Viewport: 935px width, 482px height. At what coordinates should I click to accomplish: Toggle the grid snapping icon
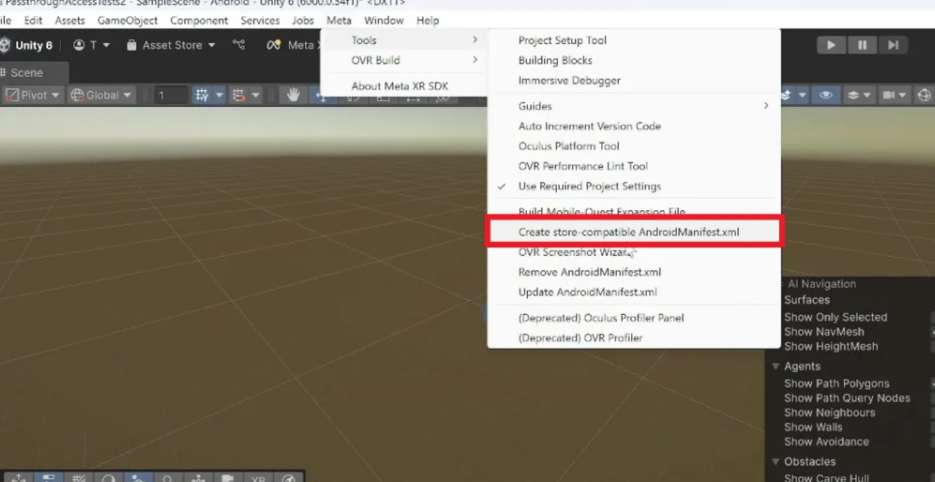[x=201, y=95]
